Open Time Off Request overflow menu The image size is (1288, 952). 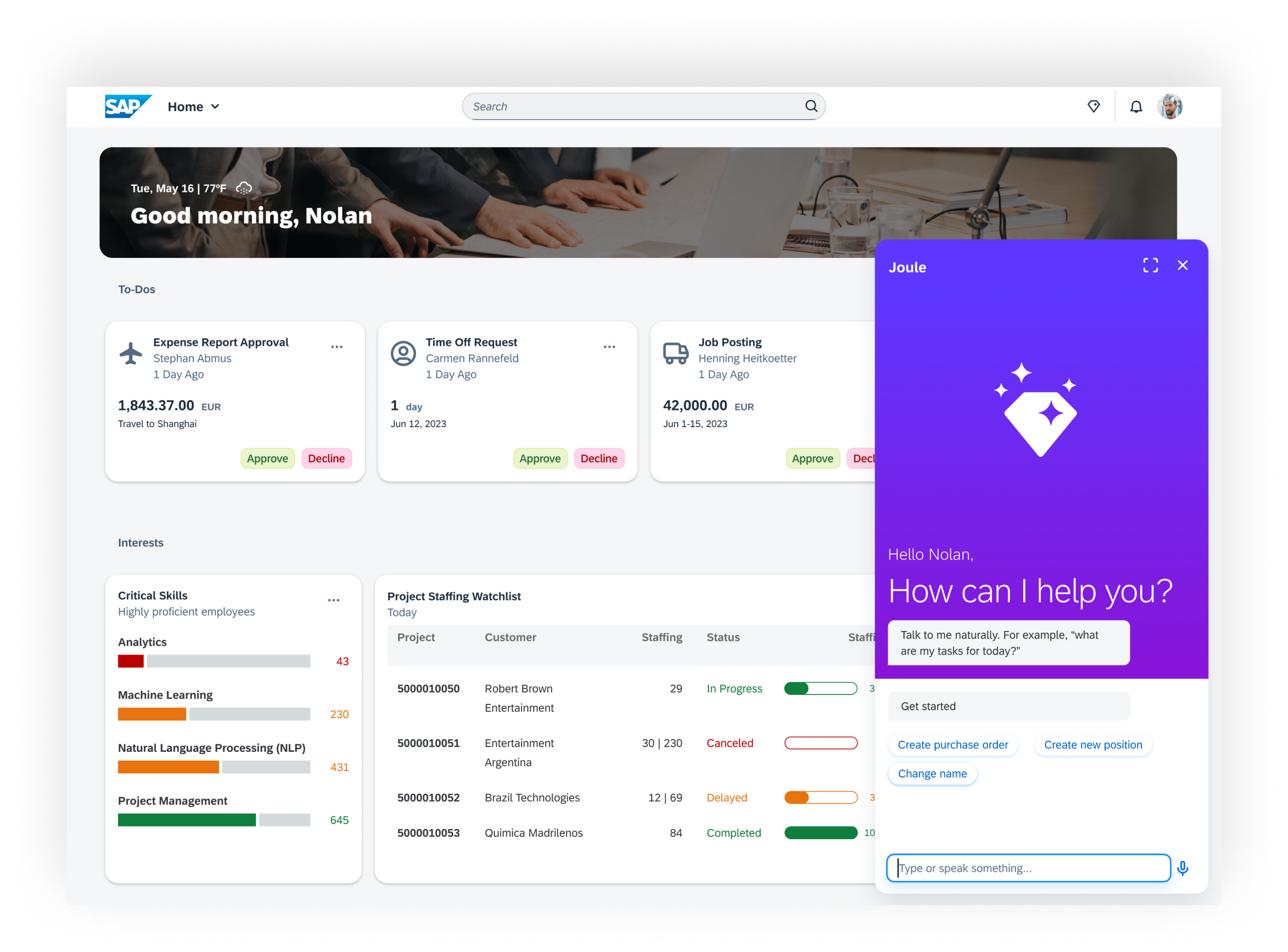pos(609,347)
